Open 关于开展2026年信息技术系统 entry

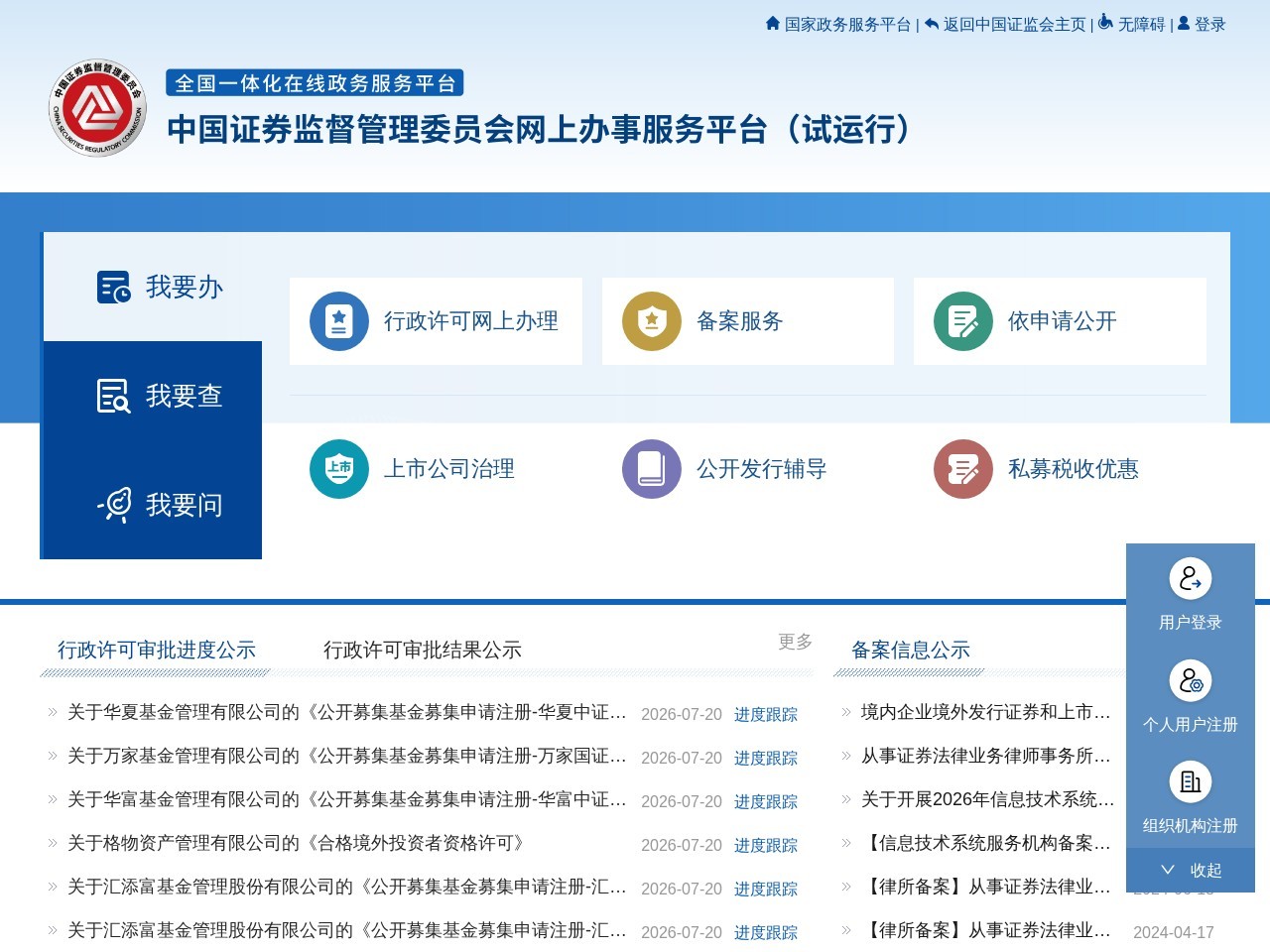point(988,799)
